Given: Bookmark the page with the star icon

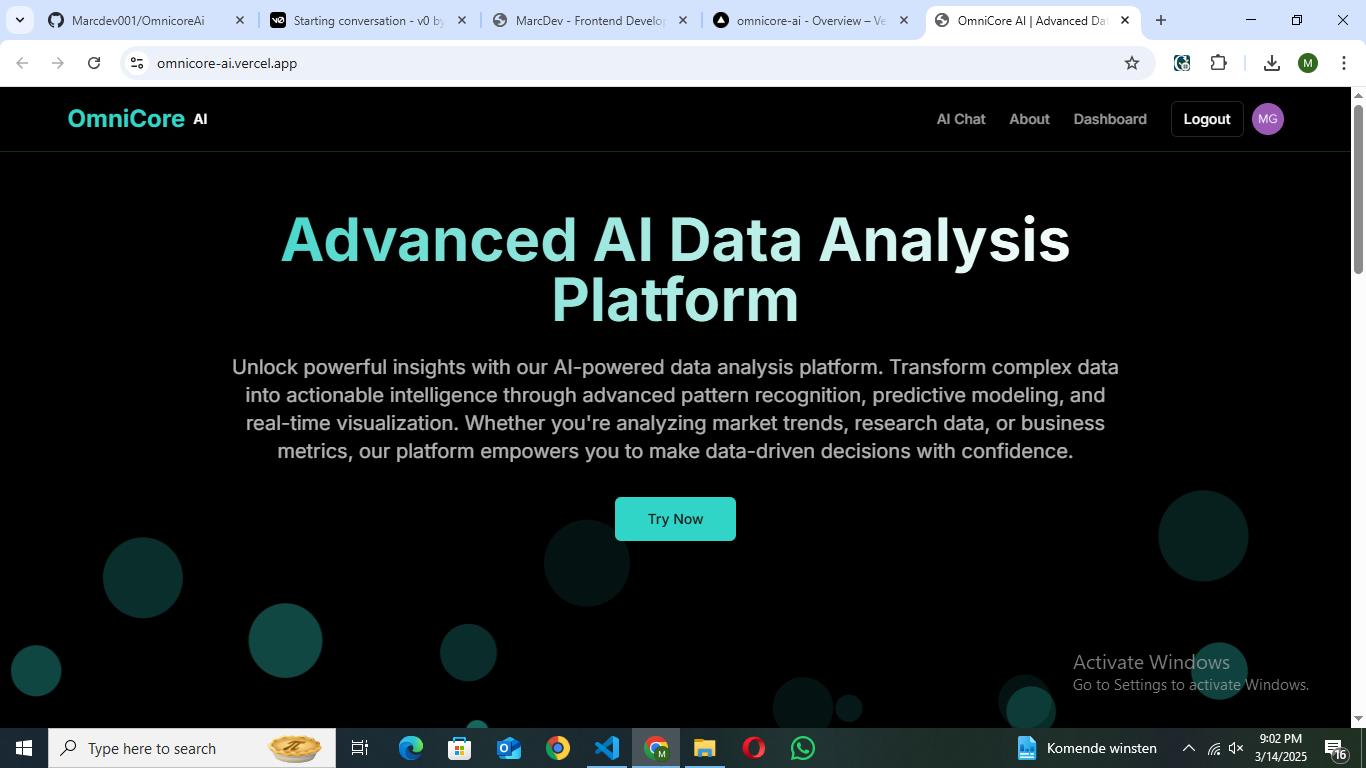Looking at the screenshot, I should pyautogui.click(x=1131, y=62).
